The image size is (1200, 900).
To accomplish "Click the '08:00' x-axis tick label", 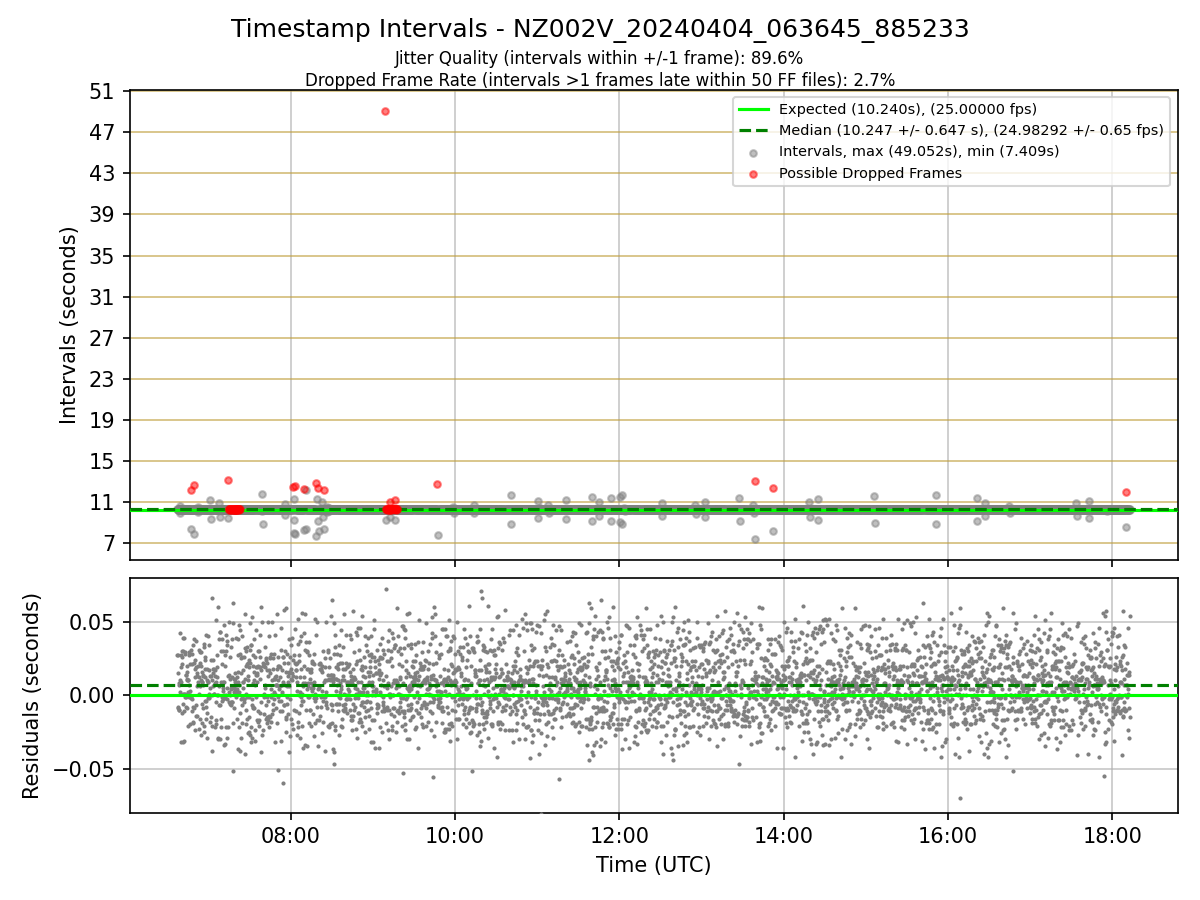I will [291, 835].
